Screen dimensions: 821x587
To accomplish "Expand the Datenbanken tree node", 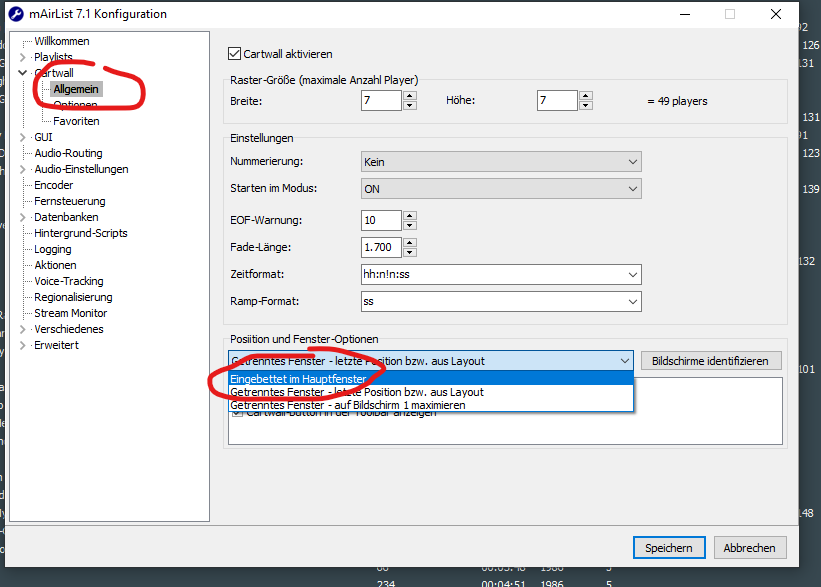I will click(x=23, y=217).
